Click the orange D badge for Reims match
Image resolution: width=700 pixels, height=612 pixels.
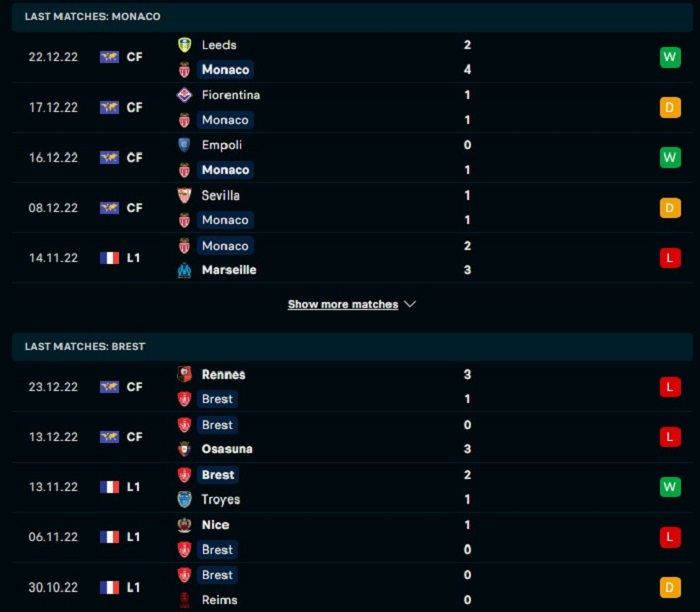[670, 587]
